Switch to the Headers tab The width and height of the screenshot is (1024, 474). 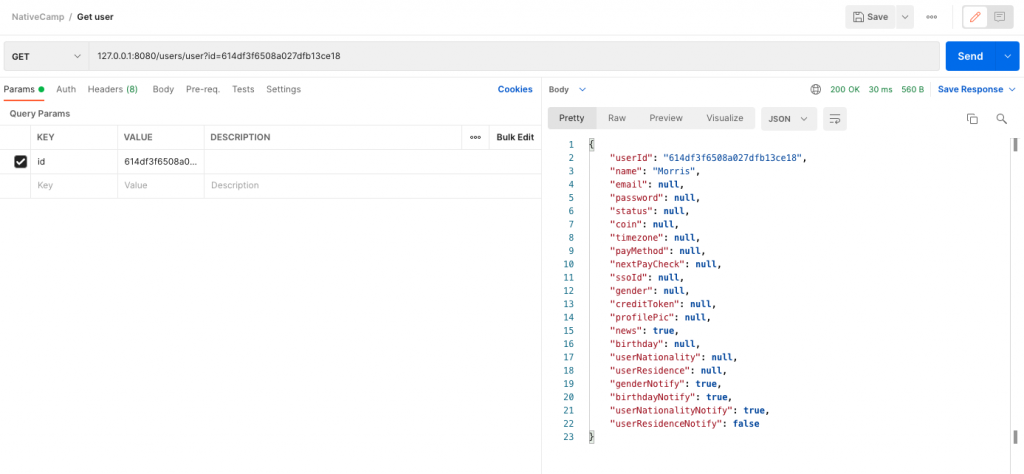[112, 89]
